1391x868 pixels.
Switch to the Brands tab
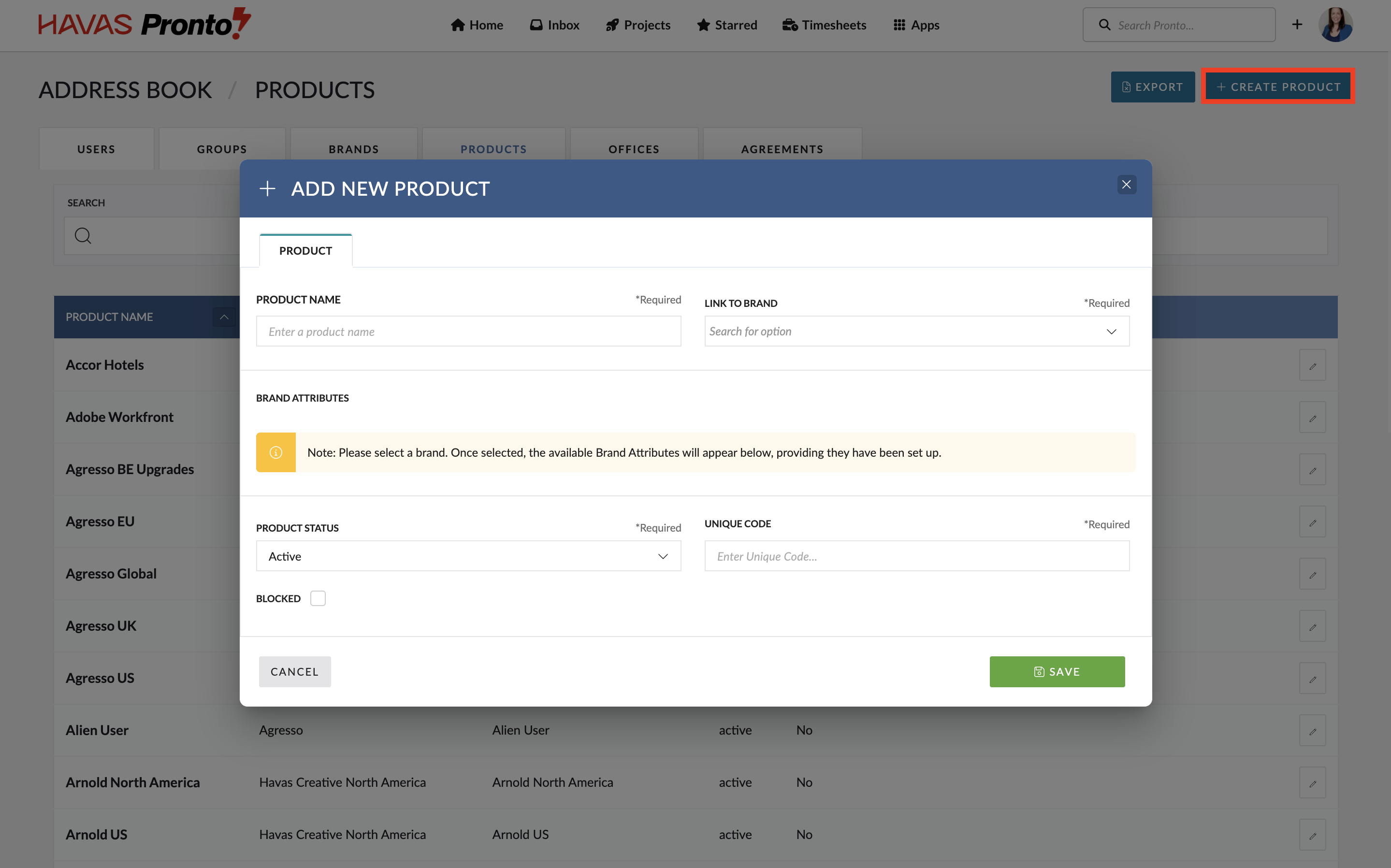(x=354, y=149)
